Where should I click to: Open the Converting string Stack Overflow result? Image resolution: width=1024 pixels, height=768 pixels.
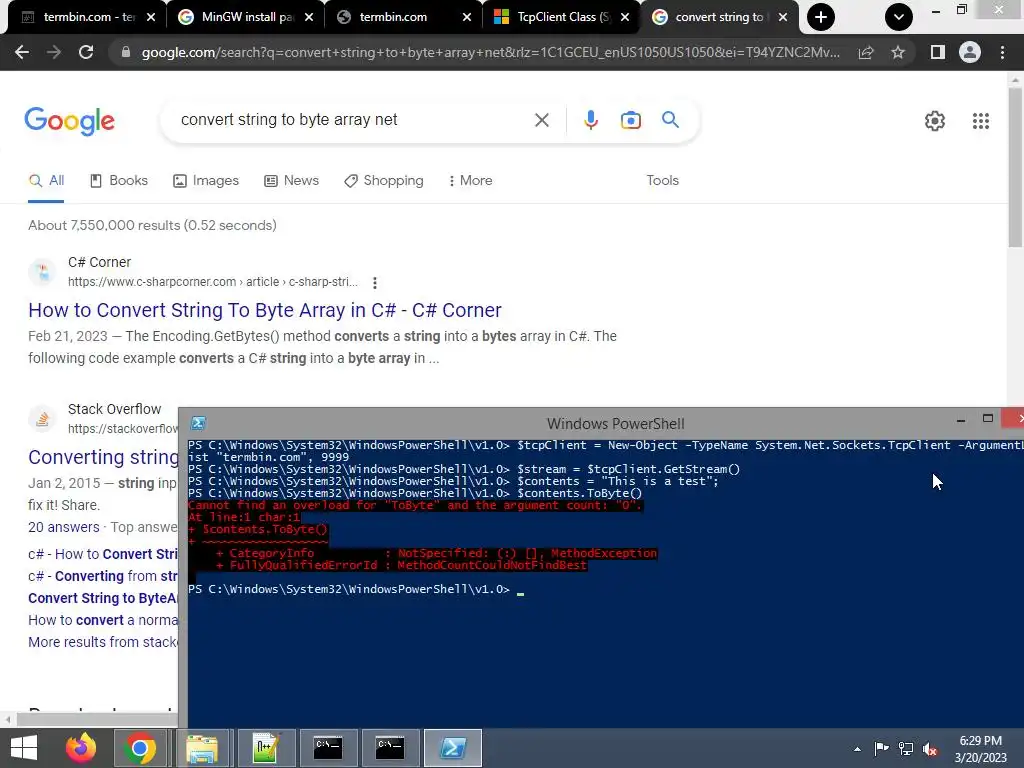coord(103,457)
